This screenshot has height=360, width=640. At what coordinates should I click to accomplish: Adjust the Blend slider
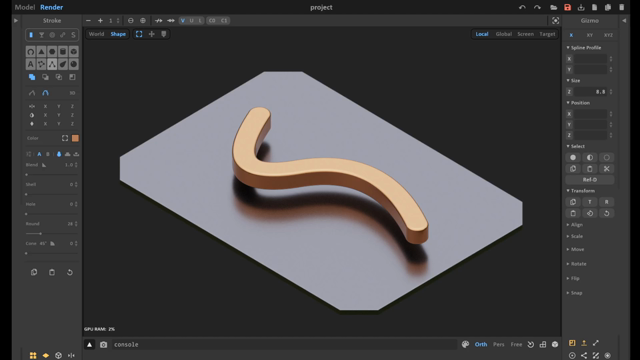point(51,175)
